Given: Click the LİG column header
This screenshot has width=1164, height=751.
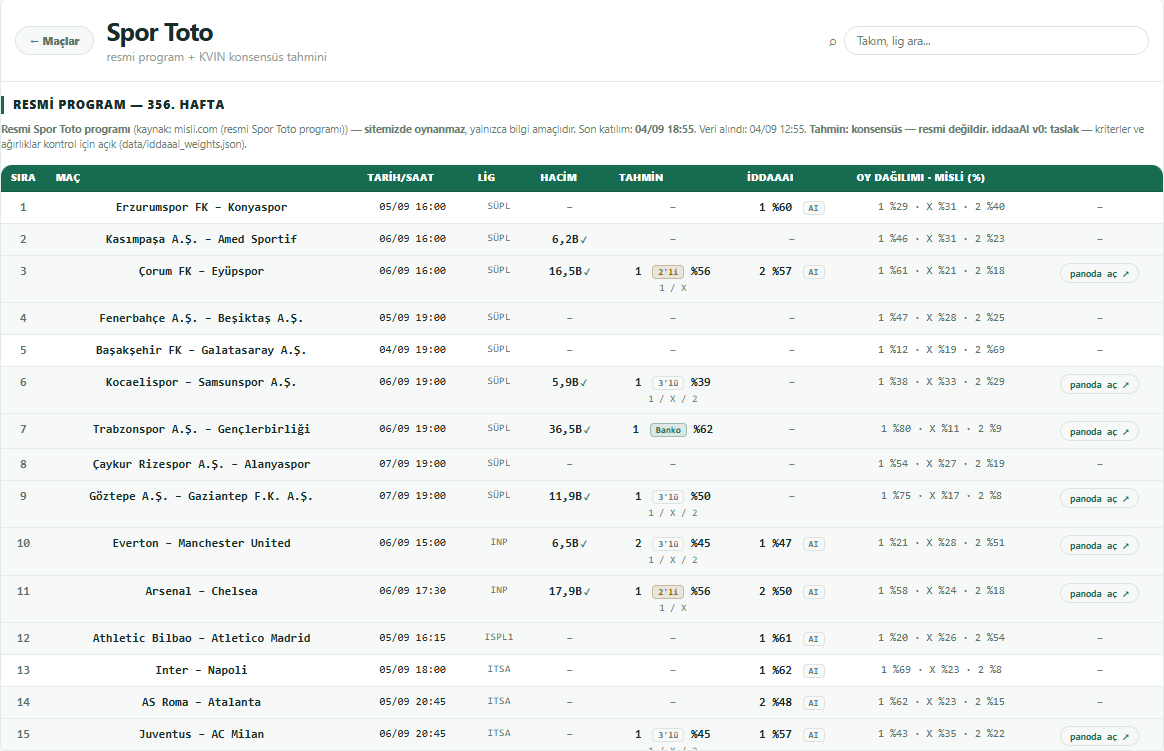Looking at the screenshot, I should tap(486, 177).
